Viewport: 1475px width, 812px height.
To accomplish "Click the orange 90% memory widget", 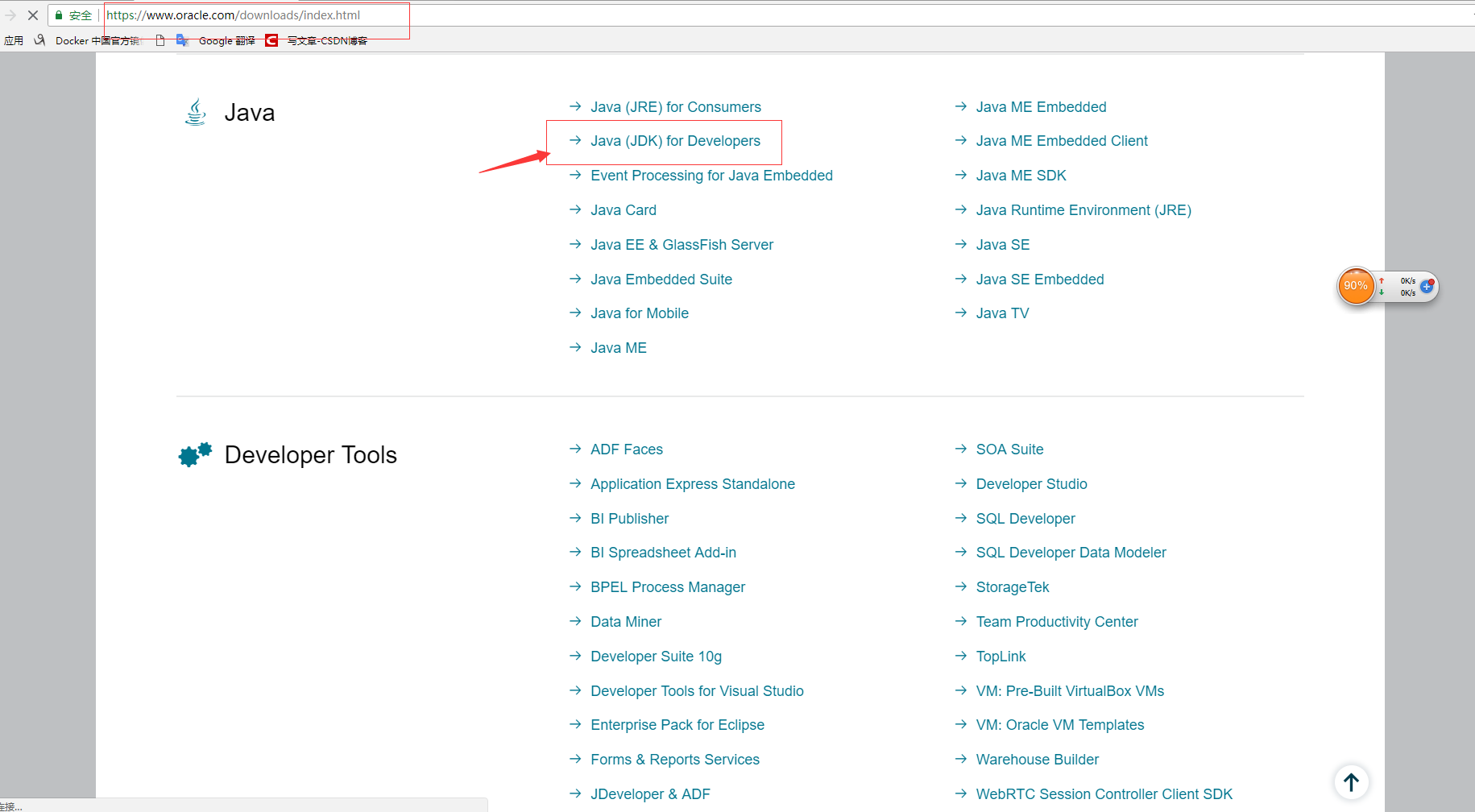I will tap(1356, 286).
